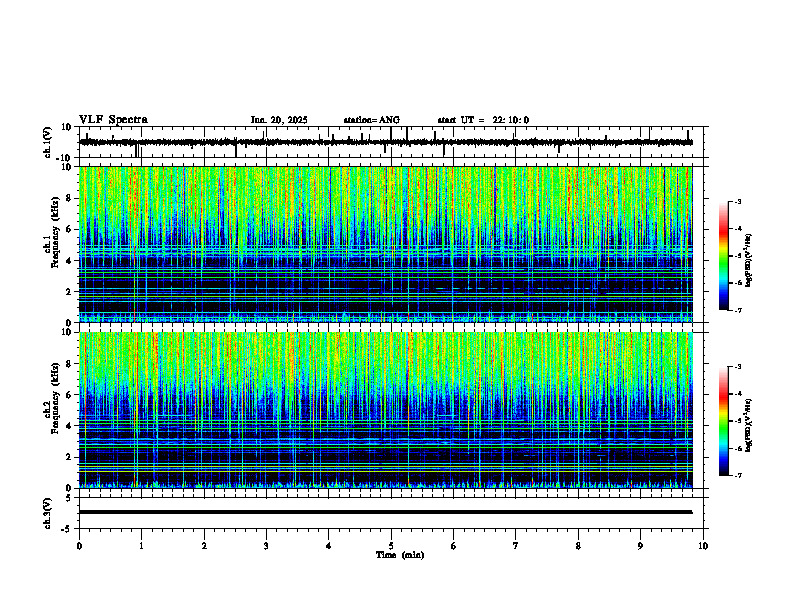Image resolution: width=792 pixels, height=612 pixels.
Task: Click the "-7" value below the ch.2 colorbar
Action: 738,475
